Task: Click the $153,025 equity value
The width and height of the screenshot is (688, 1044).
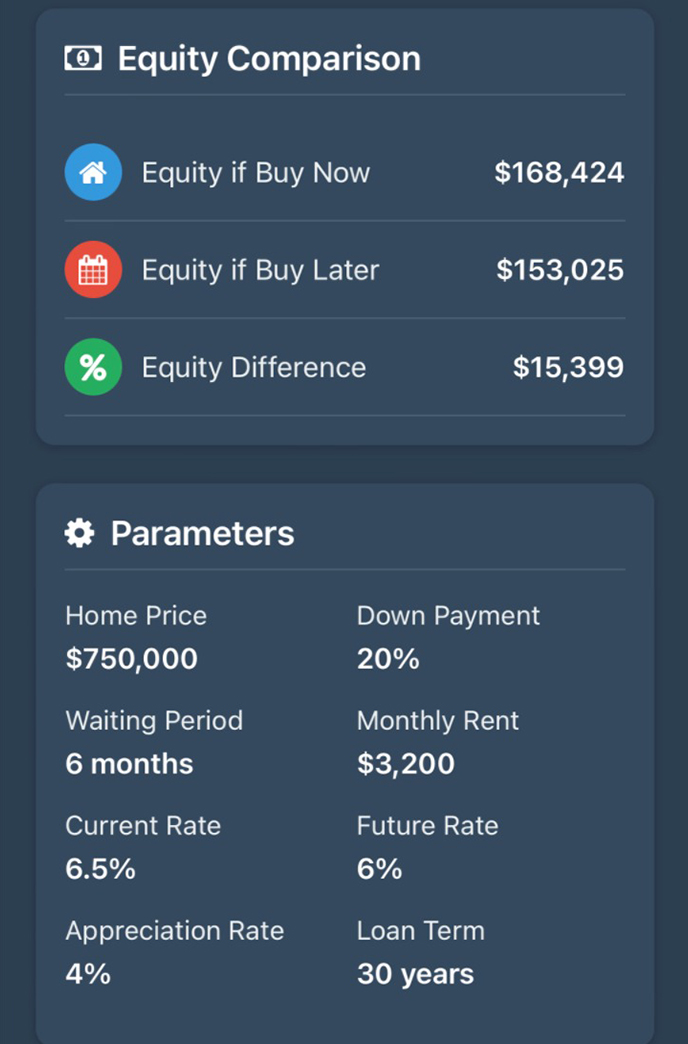Action: point(560,270)
